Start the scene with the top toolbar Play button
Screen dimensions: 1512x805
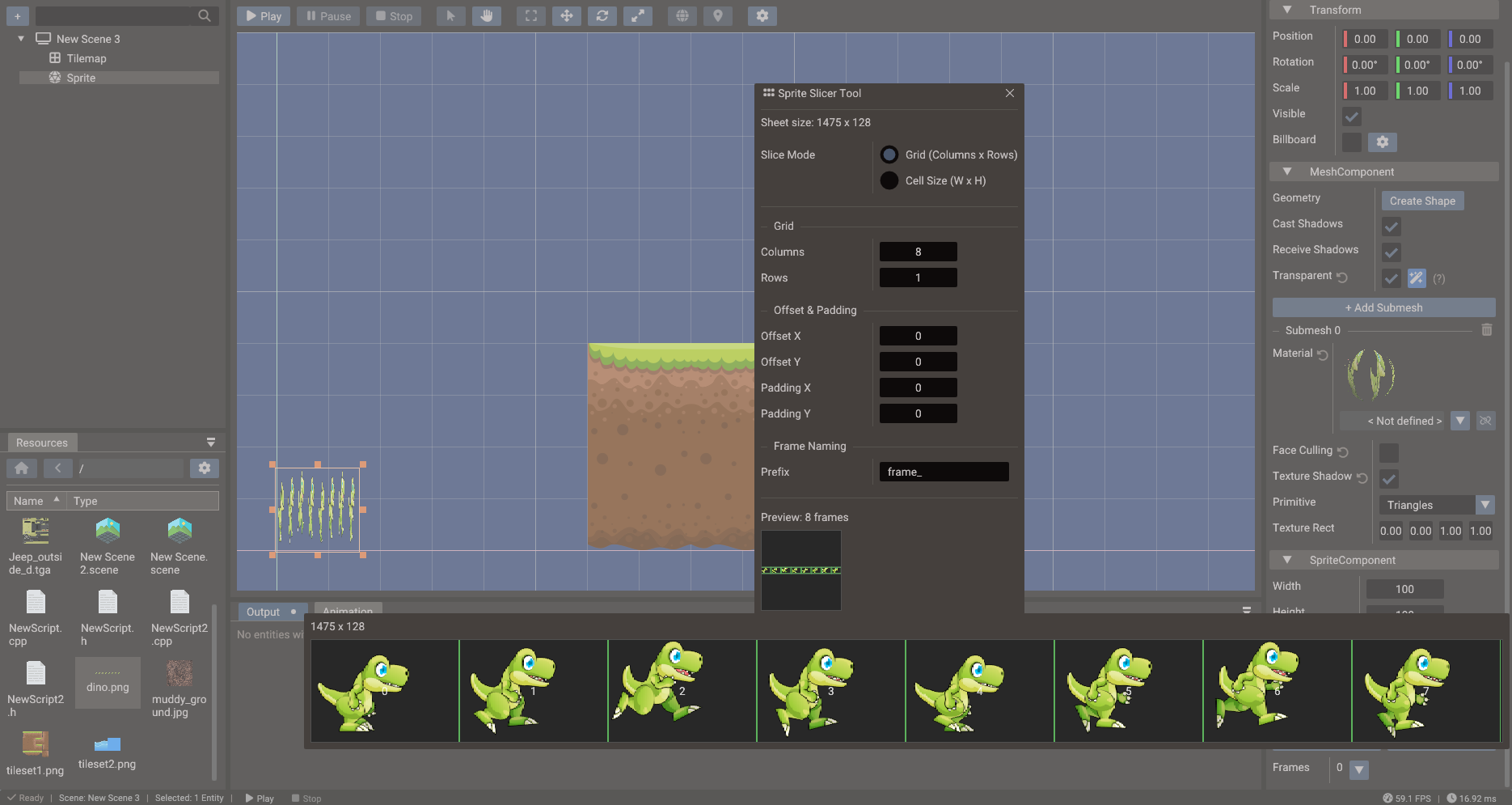pyautogui.click(x=264, y=16)
